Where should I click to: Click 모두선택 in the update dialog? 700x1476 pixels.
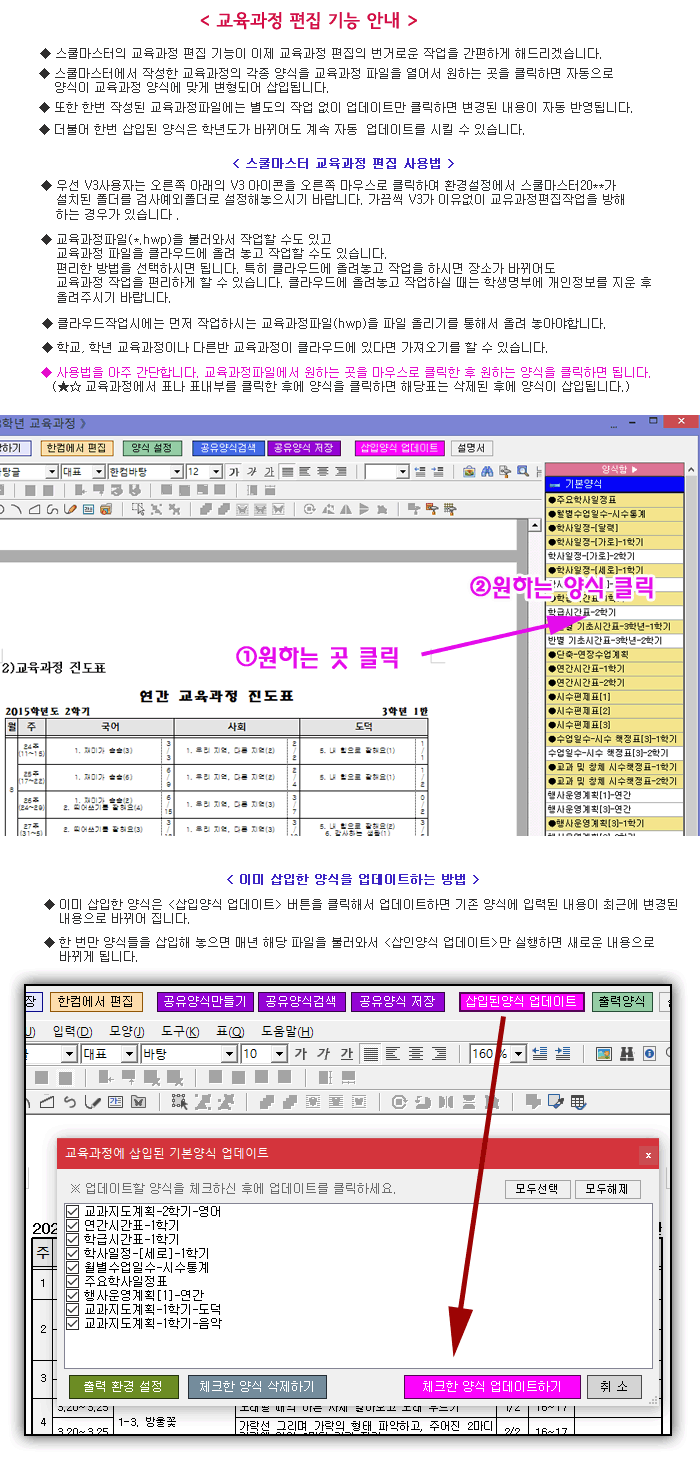pos(538,1189)
